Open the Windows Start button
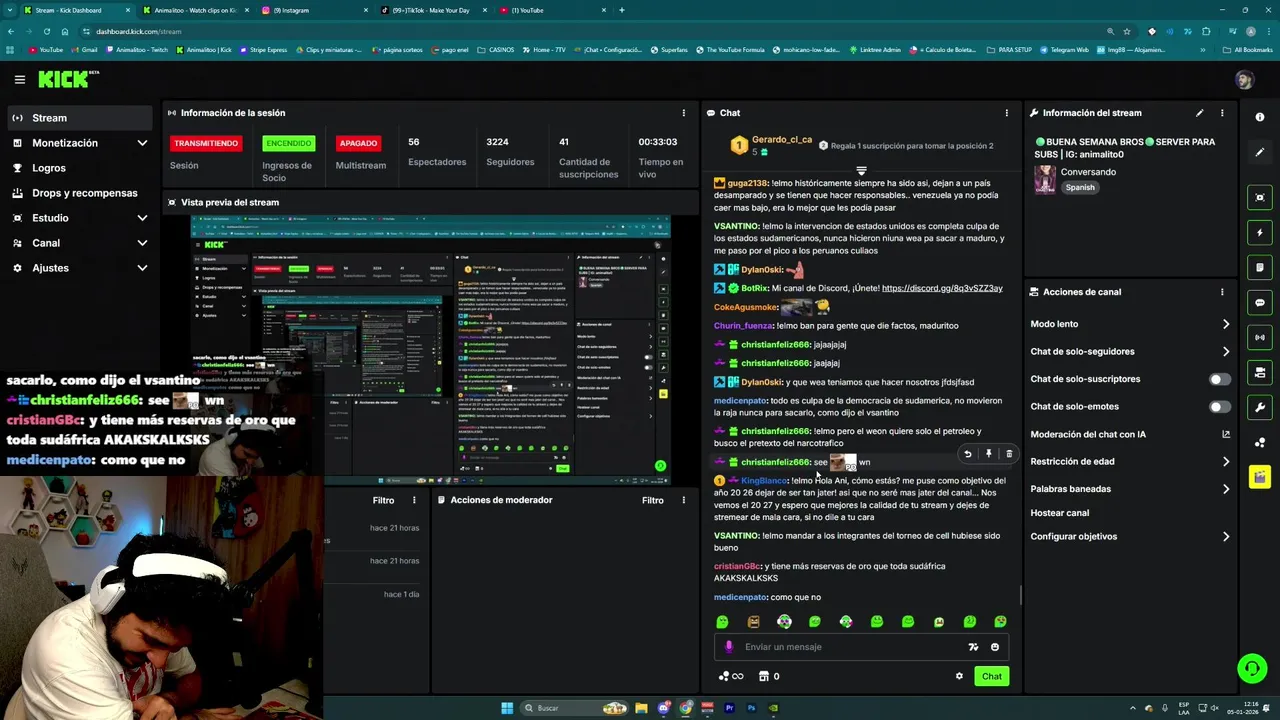 coord(507,708)
